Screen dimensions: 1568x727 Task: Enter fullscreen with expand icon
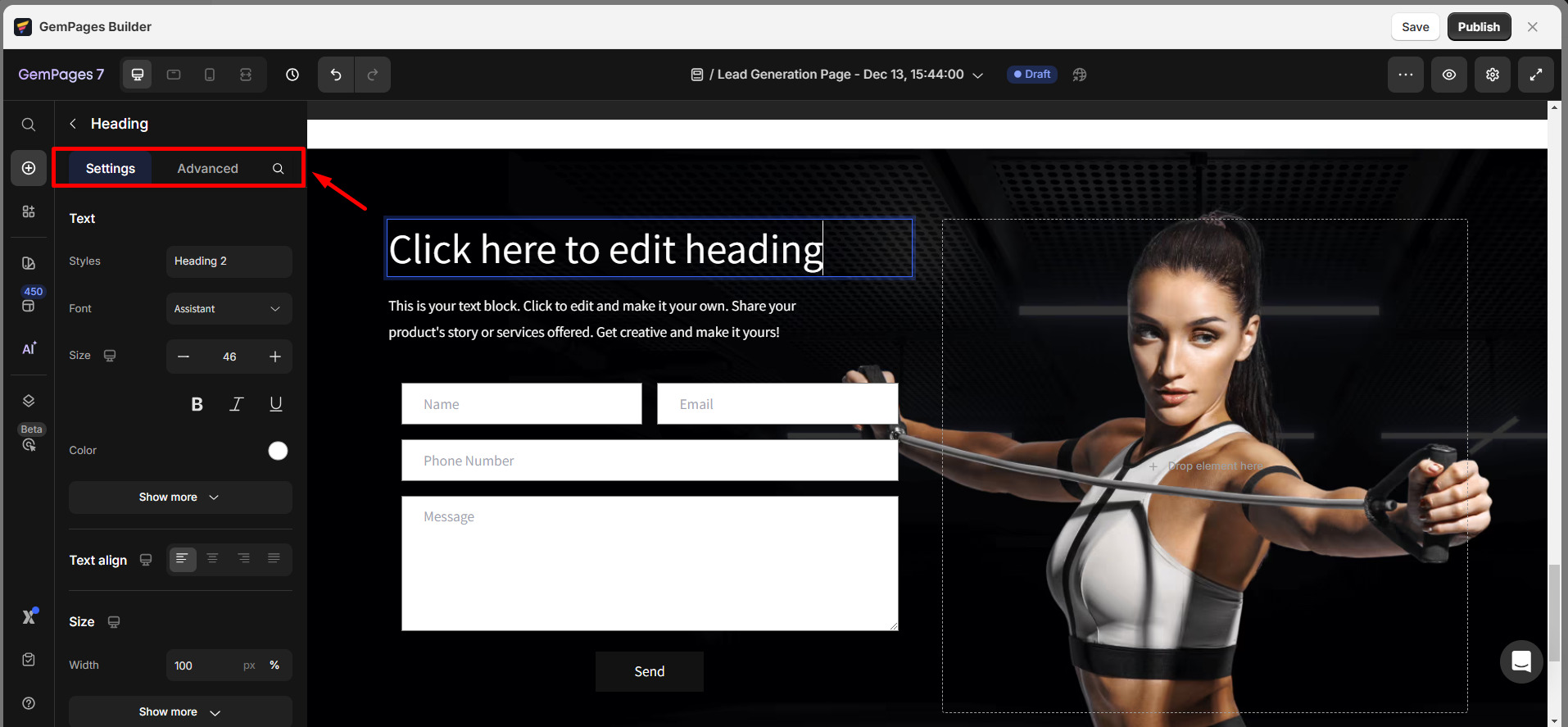pos(1535,75)
